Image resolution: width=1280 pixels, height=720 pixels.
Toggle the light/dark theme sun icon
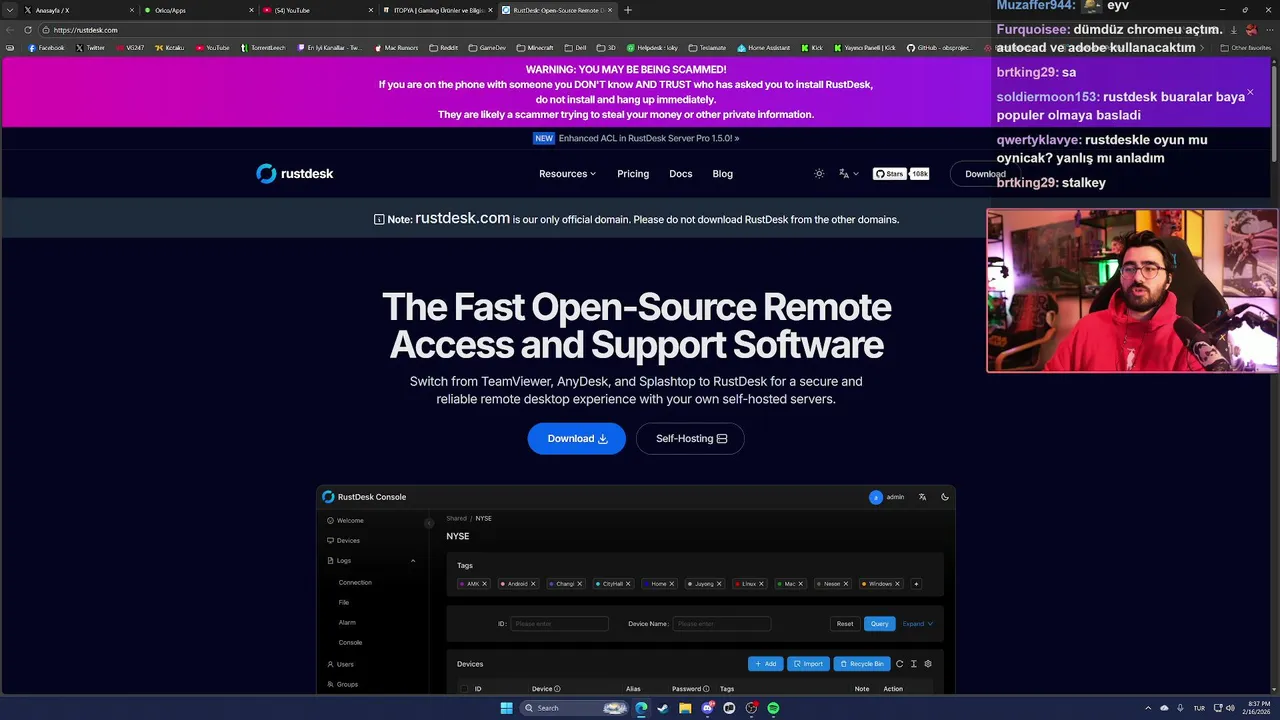(819, 174)
